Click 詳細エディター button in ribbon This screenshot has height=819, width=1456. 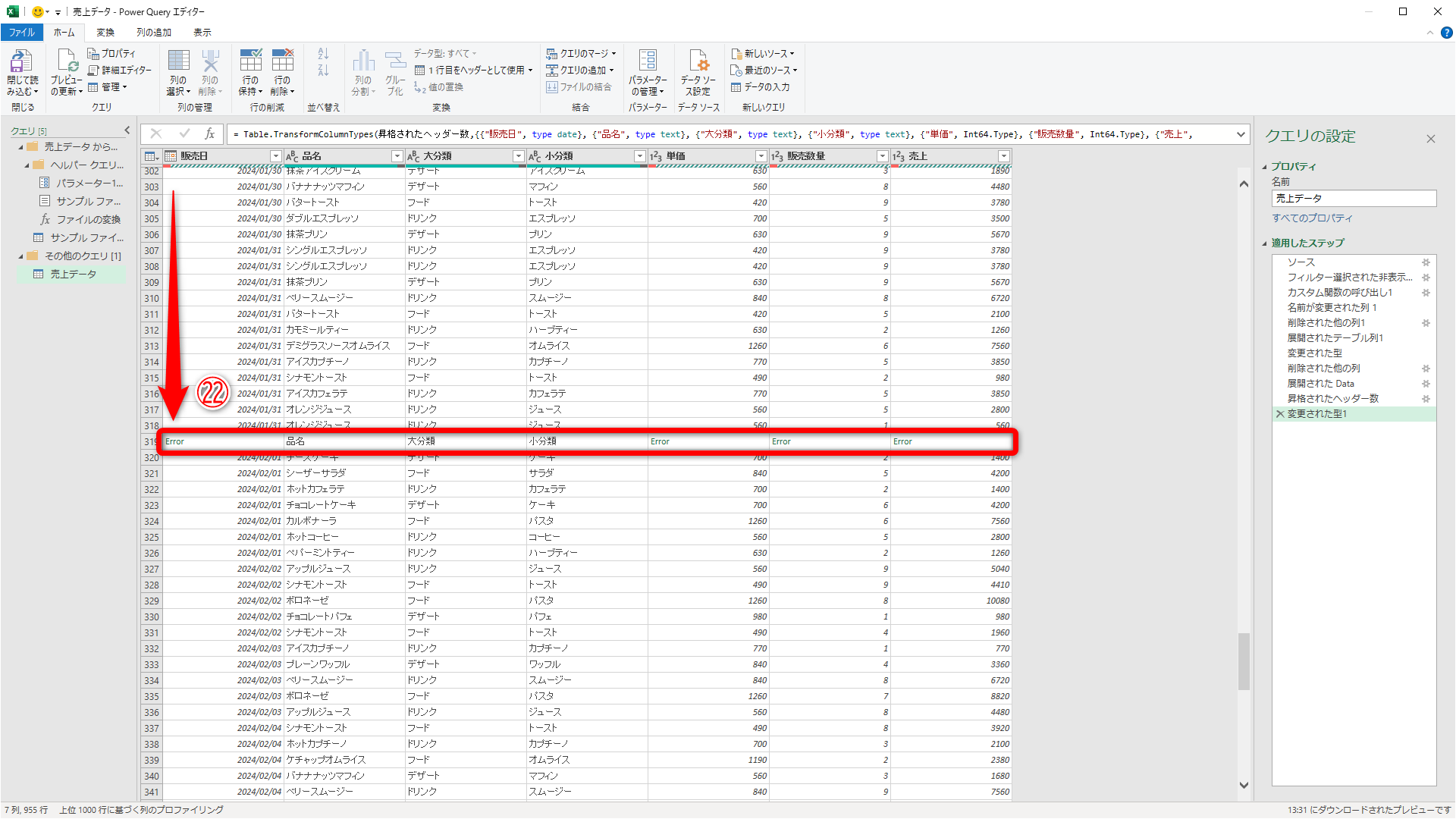120,71
